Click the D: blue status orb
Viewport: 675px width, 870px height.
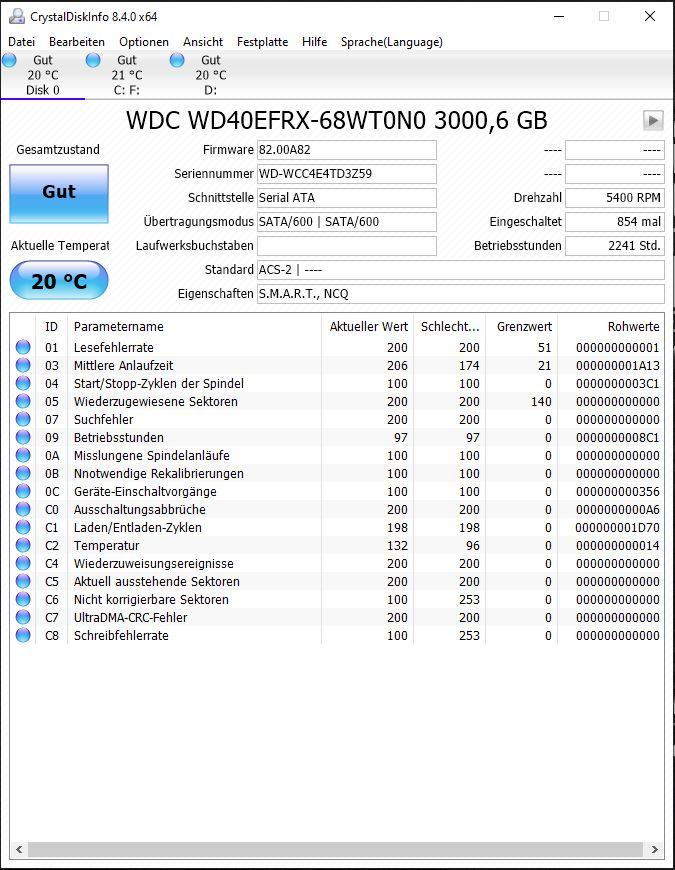tap(177, 60)
